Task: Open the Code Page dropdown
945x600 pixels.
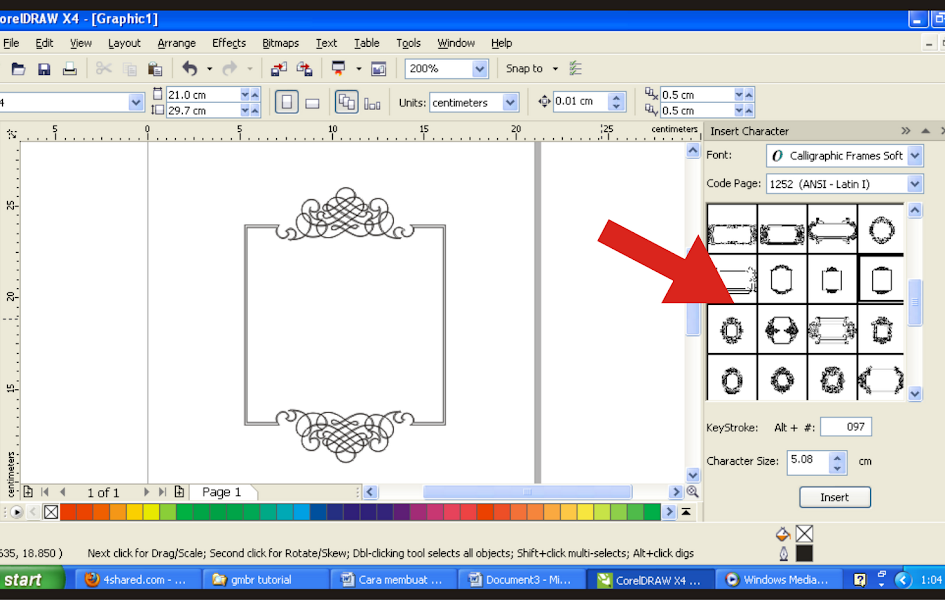Action: [915, 184]
